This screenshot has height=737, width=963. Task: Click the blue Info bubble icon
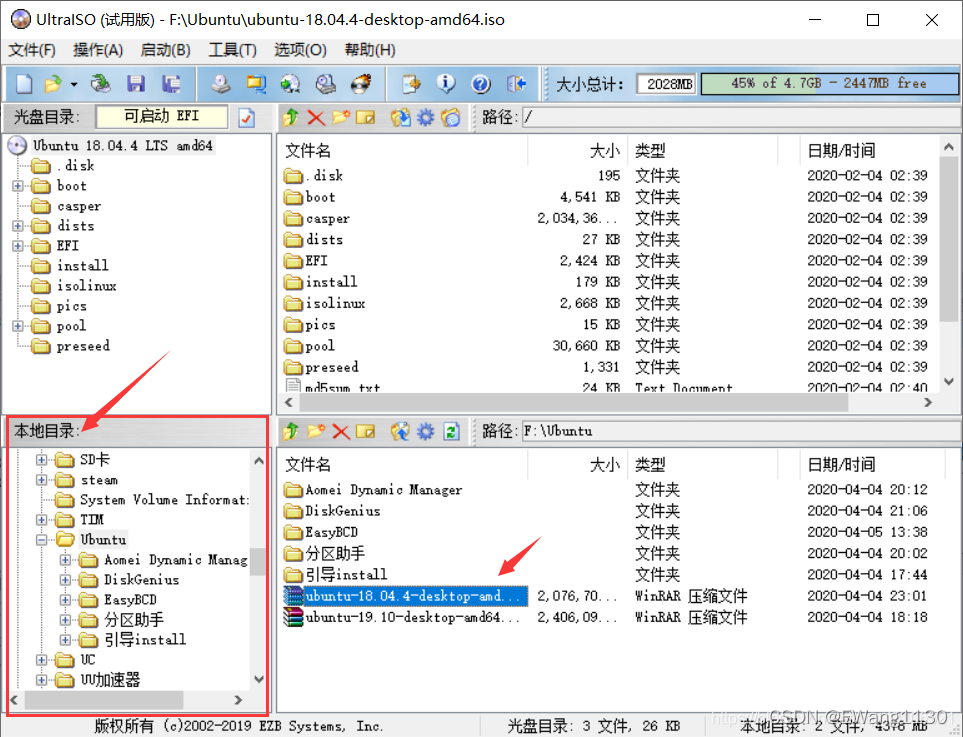click(446, 84)
